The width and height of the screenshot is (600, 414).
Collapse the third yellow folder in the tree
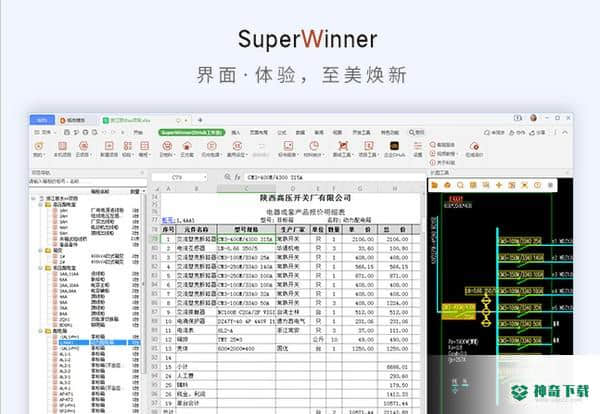pyautogui.click(x=41, y=268)
